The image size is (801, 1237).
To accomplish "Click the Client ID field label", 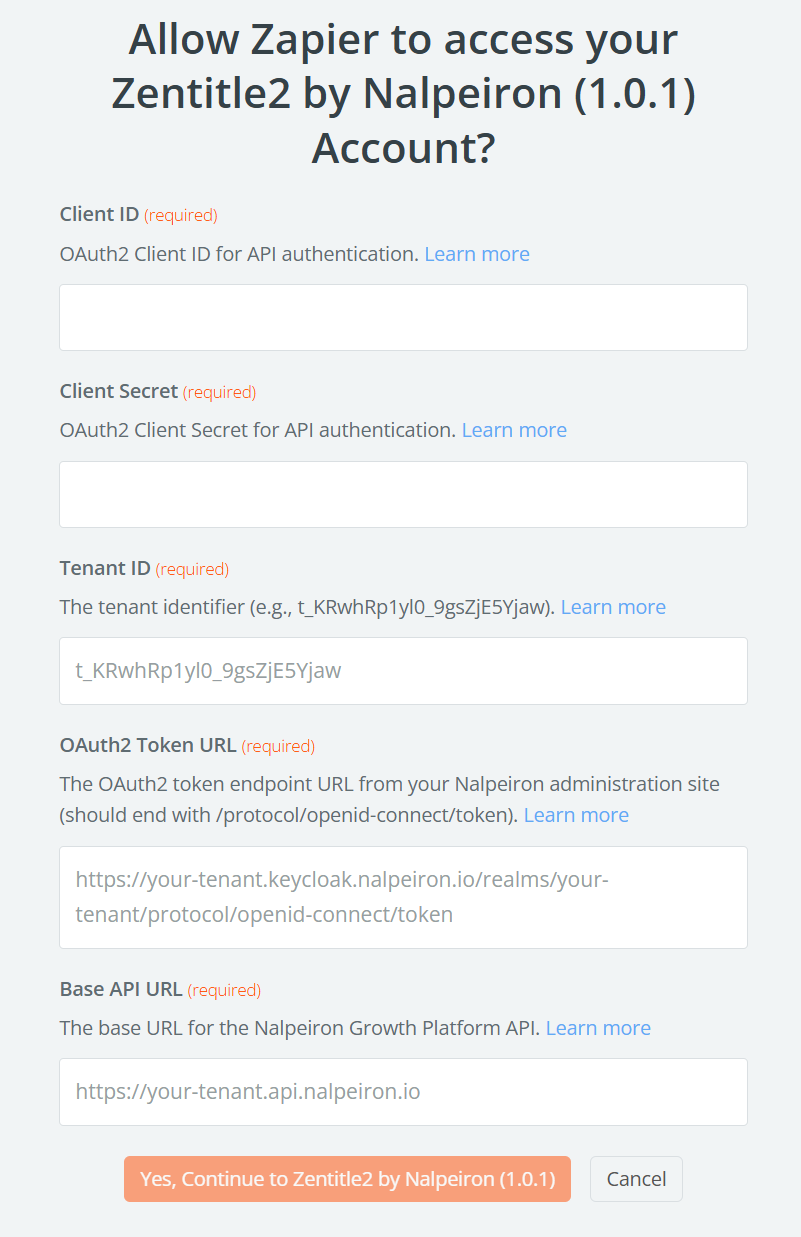I will coord(99,214).
